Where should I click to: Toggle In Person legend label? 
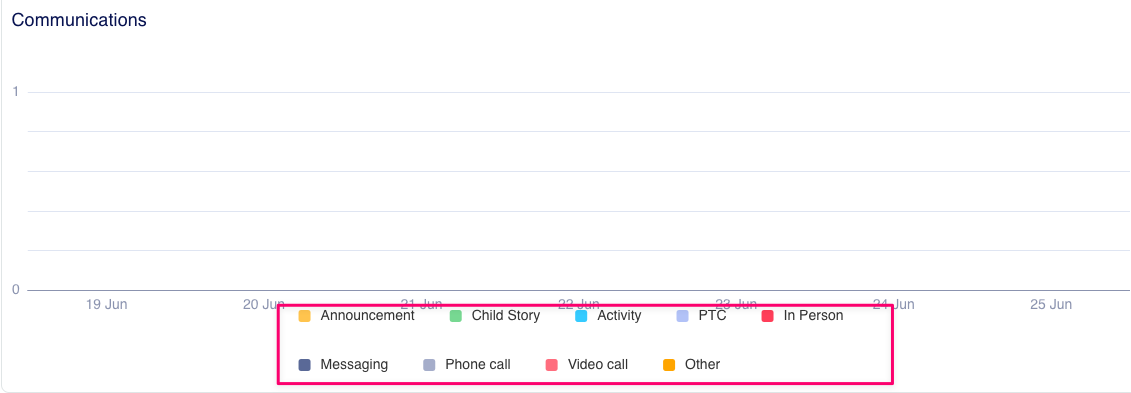[x=813, y=315]
